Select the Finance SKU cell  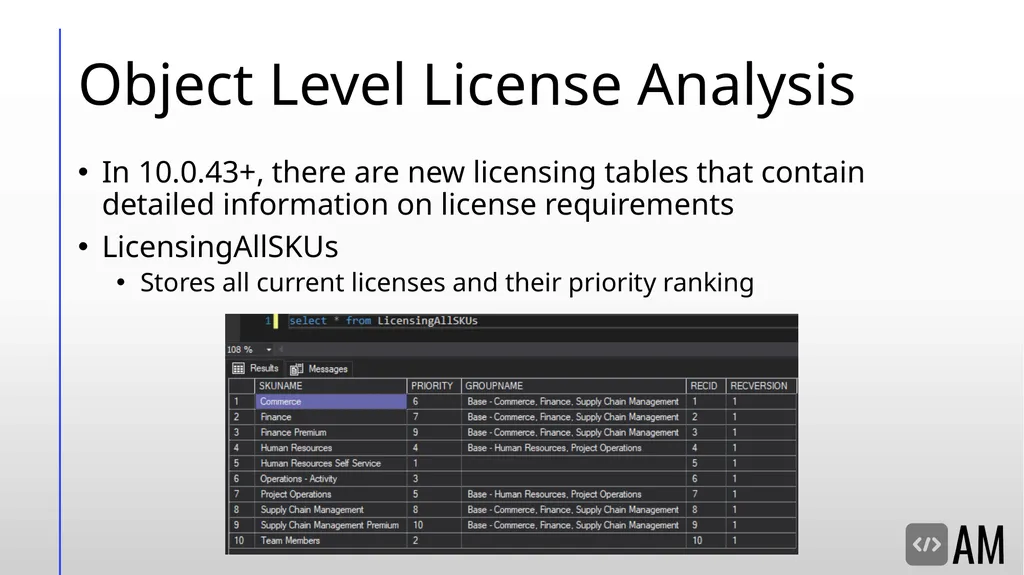click(330, 417)
